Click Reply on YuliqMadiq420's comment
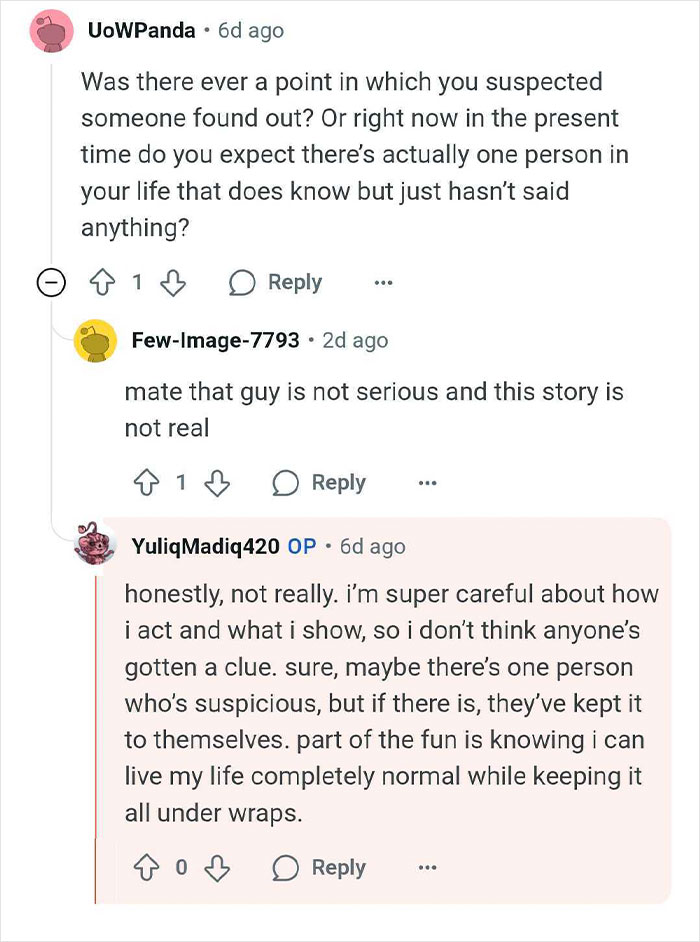The image size is (700, 942). 337,868
